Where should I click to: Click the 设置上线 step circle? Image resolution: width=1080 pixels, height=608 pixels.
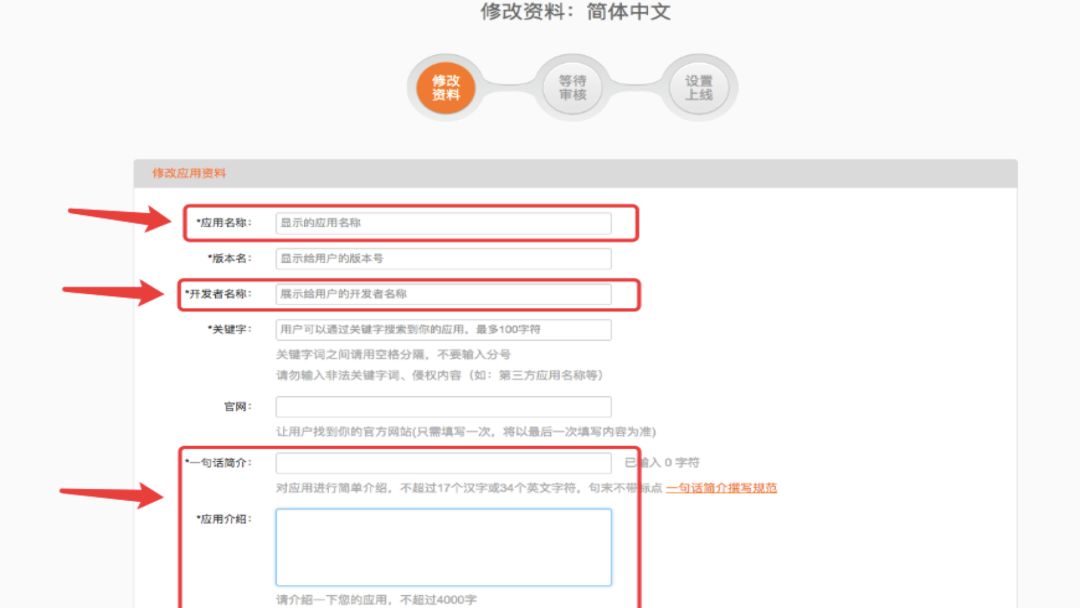coord(699,88)
